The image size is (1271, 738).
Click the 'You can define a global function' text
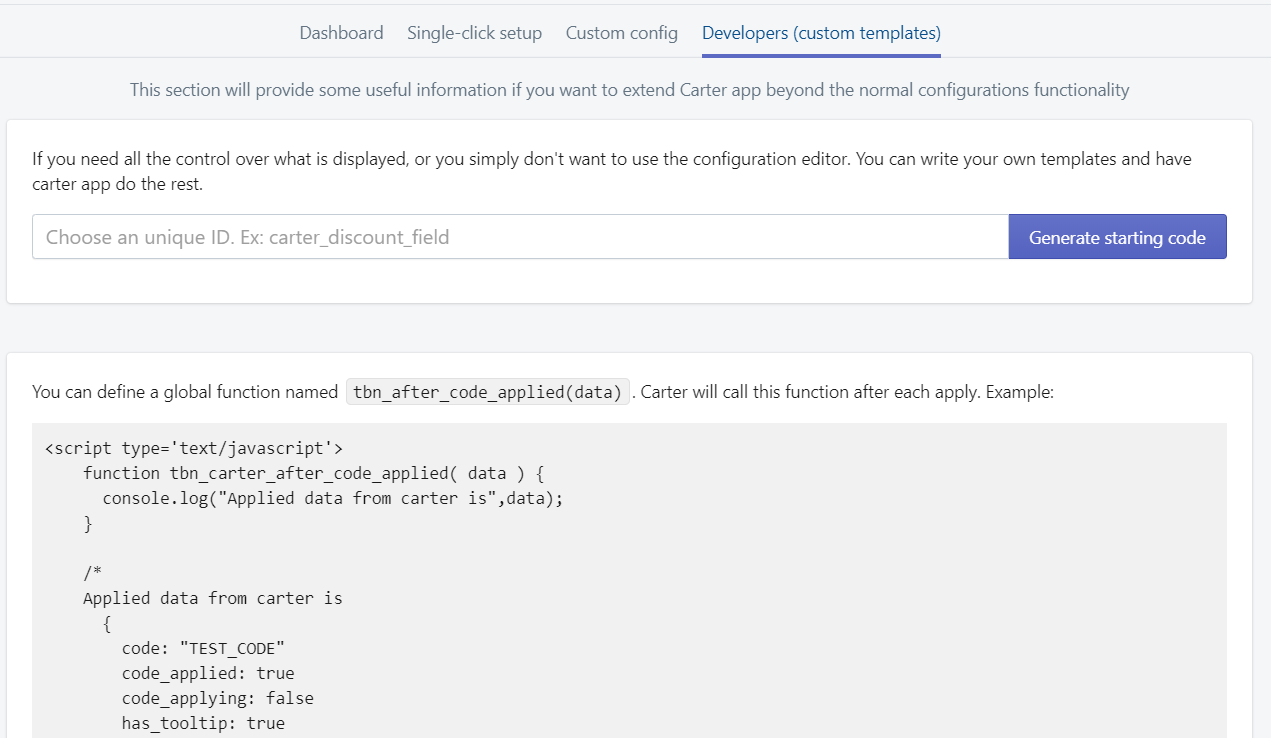[x=185, y=392]
